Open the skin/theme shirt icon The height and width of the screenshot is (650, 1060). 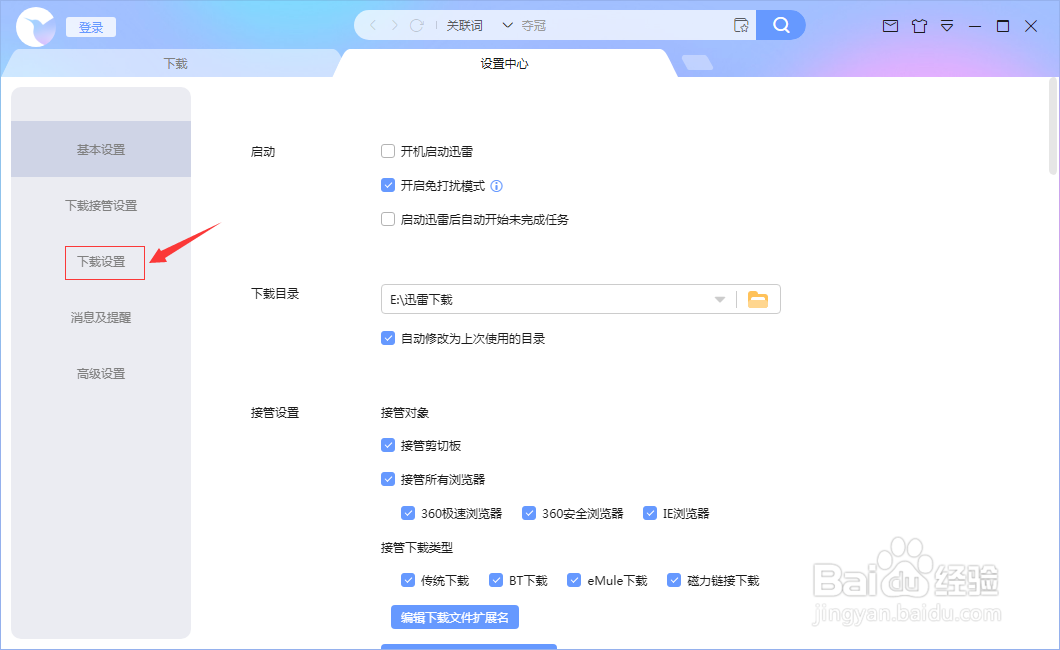click(x=919, y=25)
